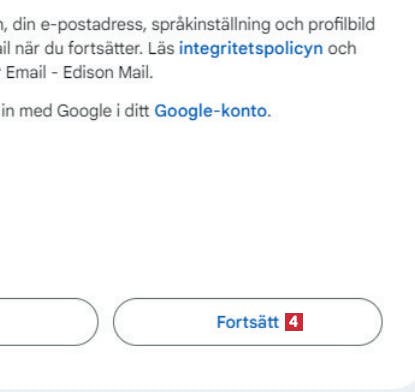
Task: Open the integritetspolicyn link
Action: [251, 49]
